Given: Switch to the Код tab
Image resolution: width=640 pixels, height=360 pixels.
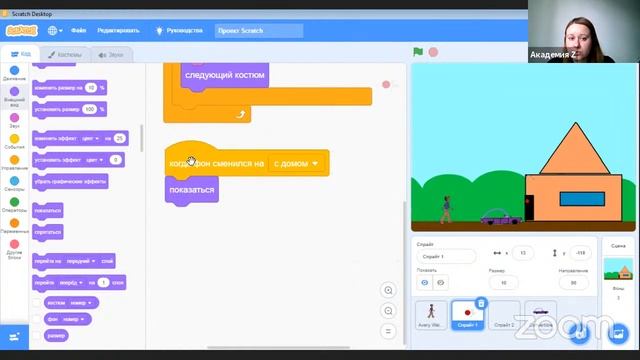Looking at the screenshot, I should pyautogui.click(x=20, y=54).
